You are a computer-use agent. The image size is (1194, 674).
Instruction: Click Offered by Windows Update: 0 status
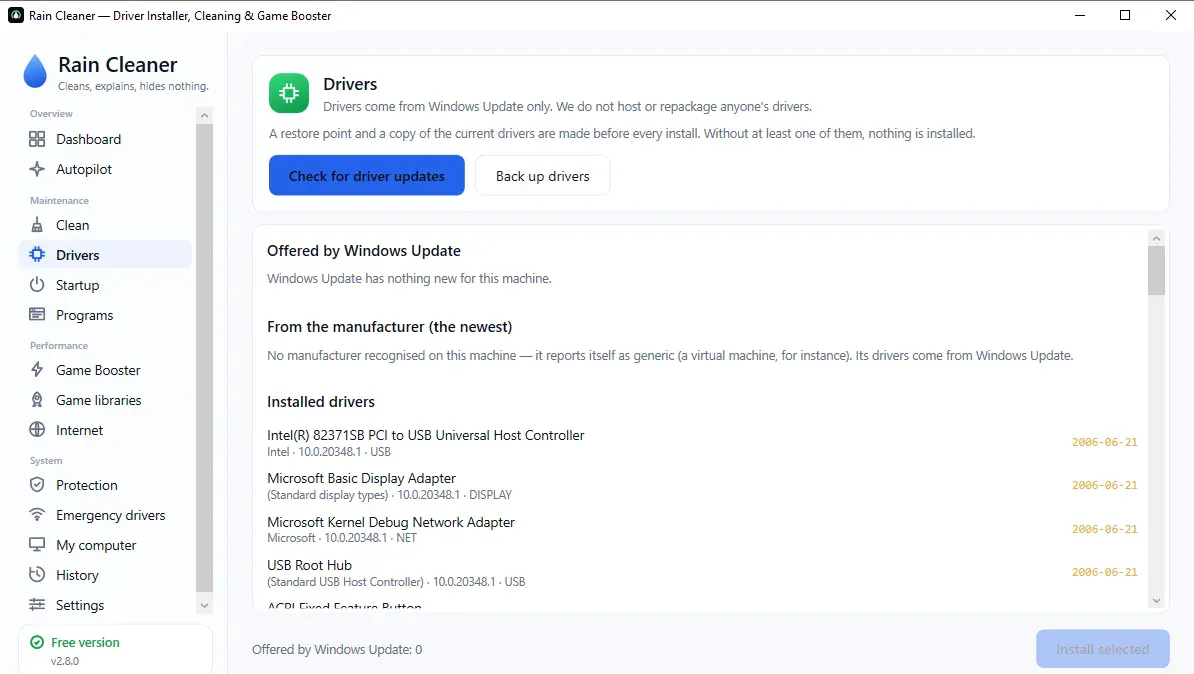click(337, 649)
